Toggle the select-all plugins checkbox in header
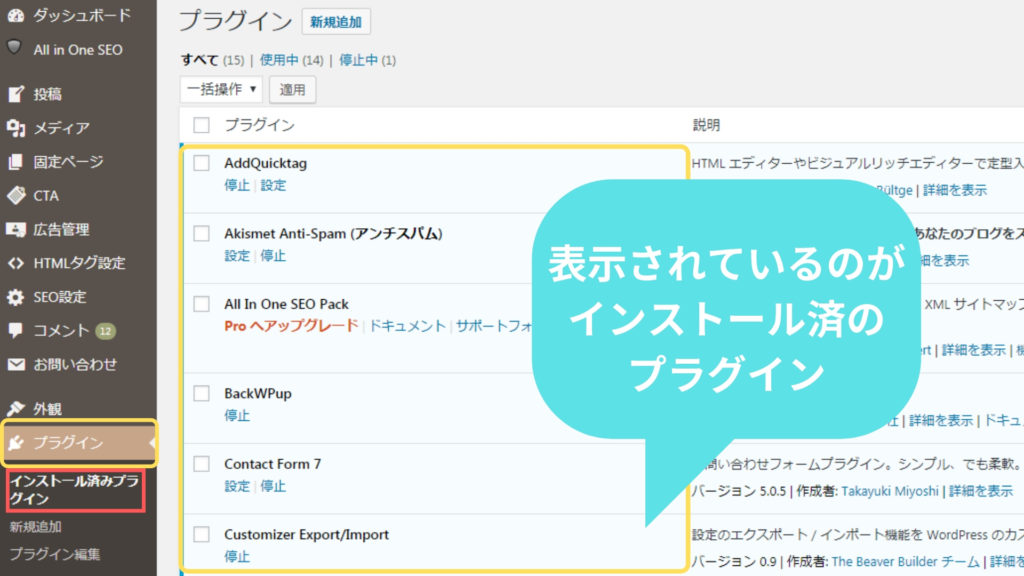This screenshot has height=576, width=1024. pos(201,125)
